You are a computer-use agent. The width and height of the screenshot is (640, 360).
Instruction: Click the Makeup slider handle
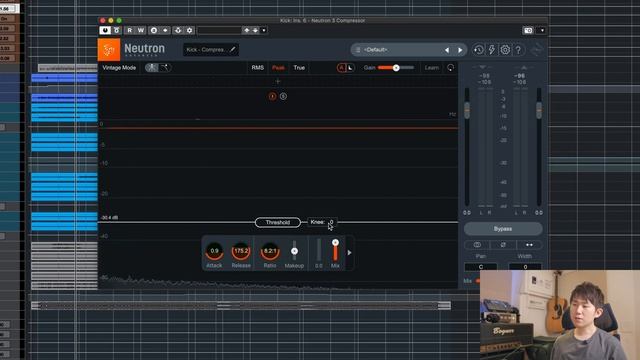click(x=294, y=251)
